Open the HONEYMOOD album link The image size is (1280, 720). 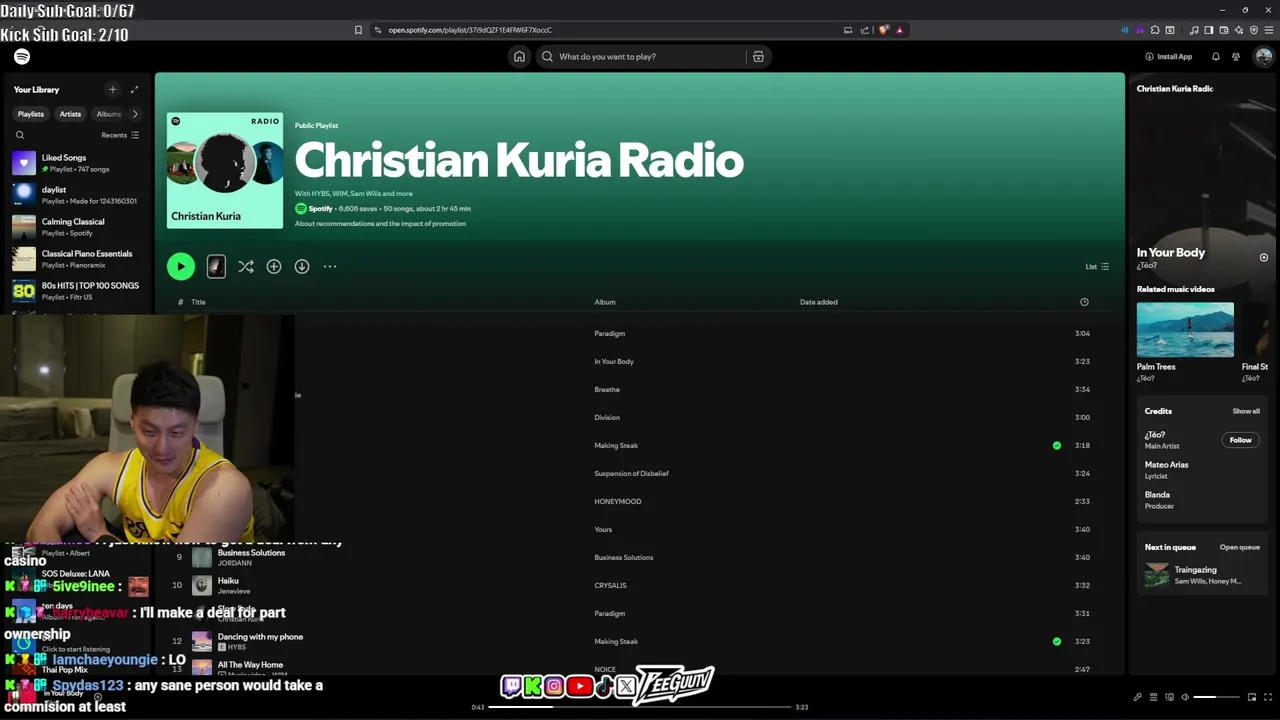pyautogui.click(x=618, y=502)
